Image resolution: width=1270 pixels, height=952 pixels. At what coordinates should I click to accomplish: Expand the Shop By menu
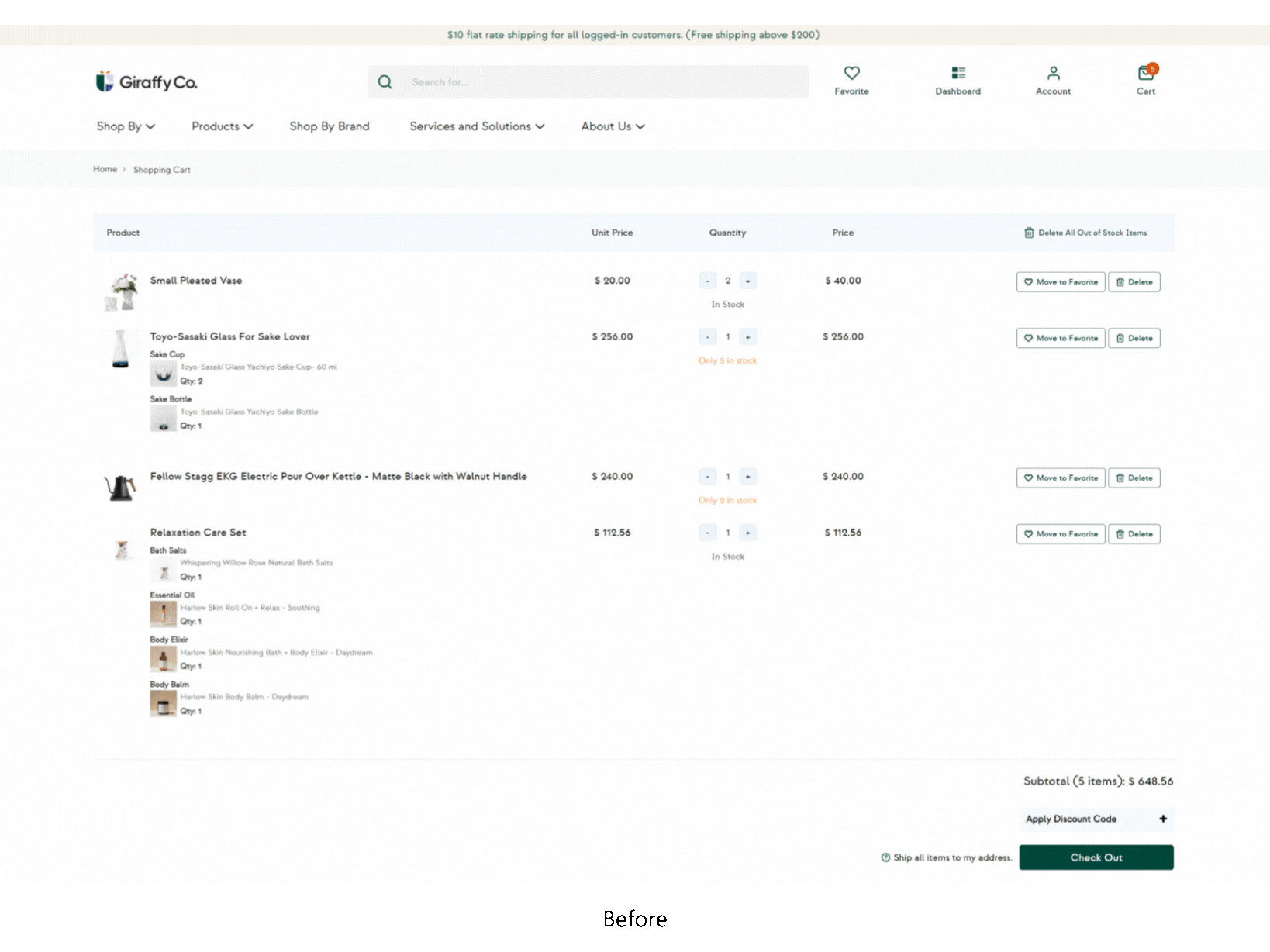click(126, 126)
